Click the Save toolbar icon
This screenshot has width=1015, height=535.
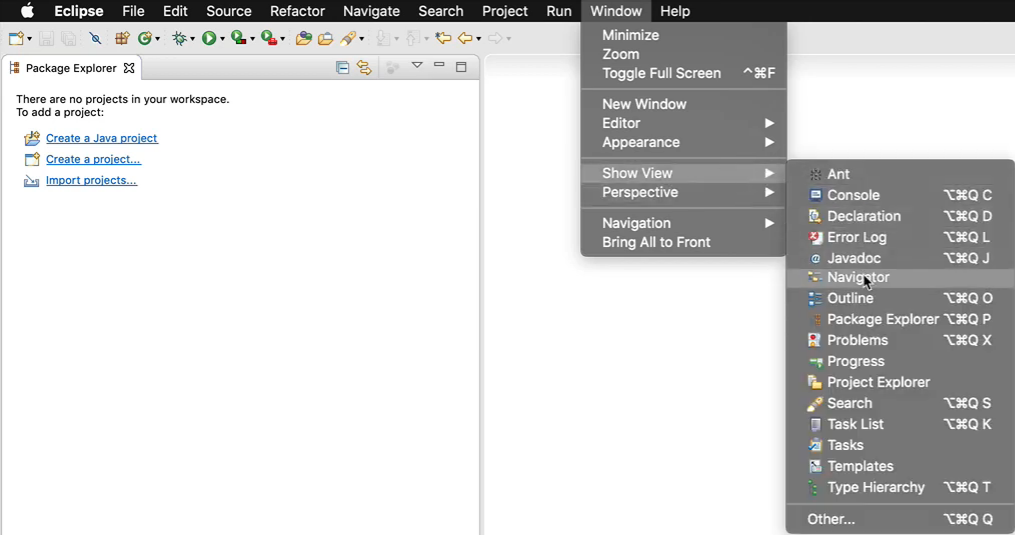[x=46, y=38]
